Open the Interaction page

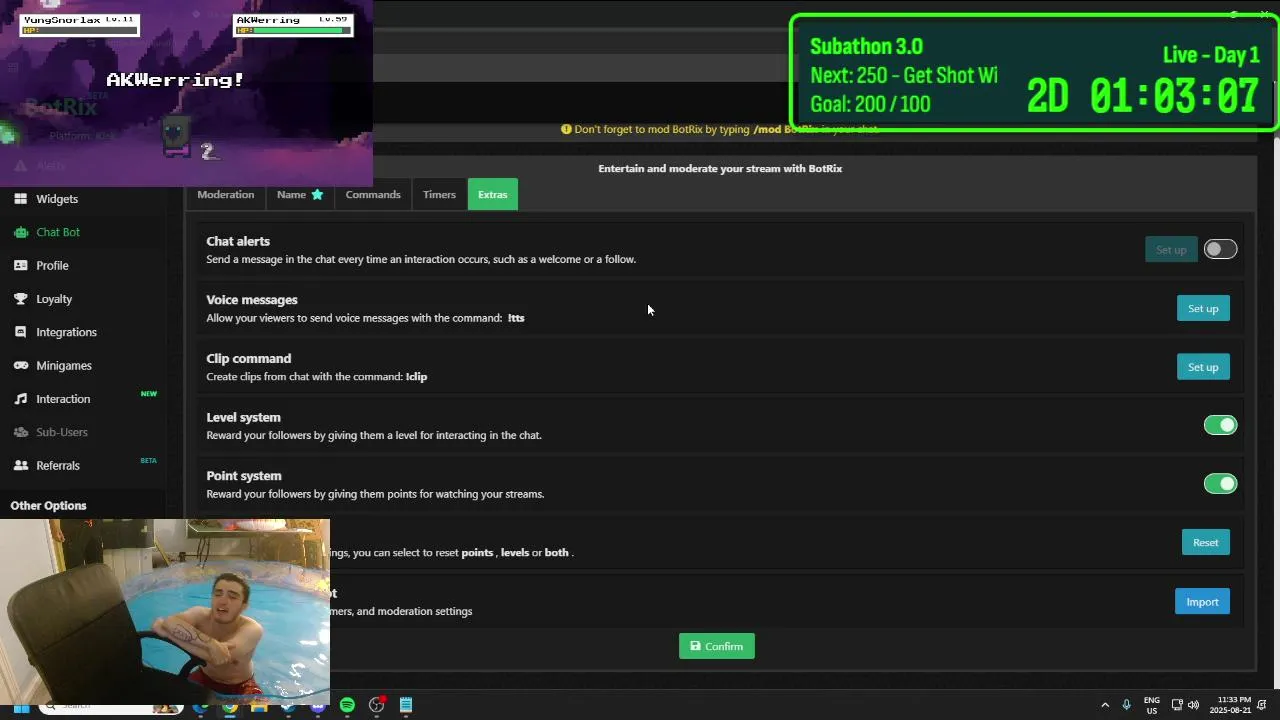[x=63, y=399]
